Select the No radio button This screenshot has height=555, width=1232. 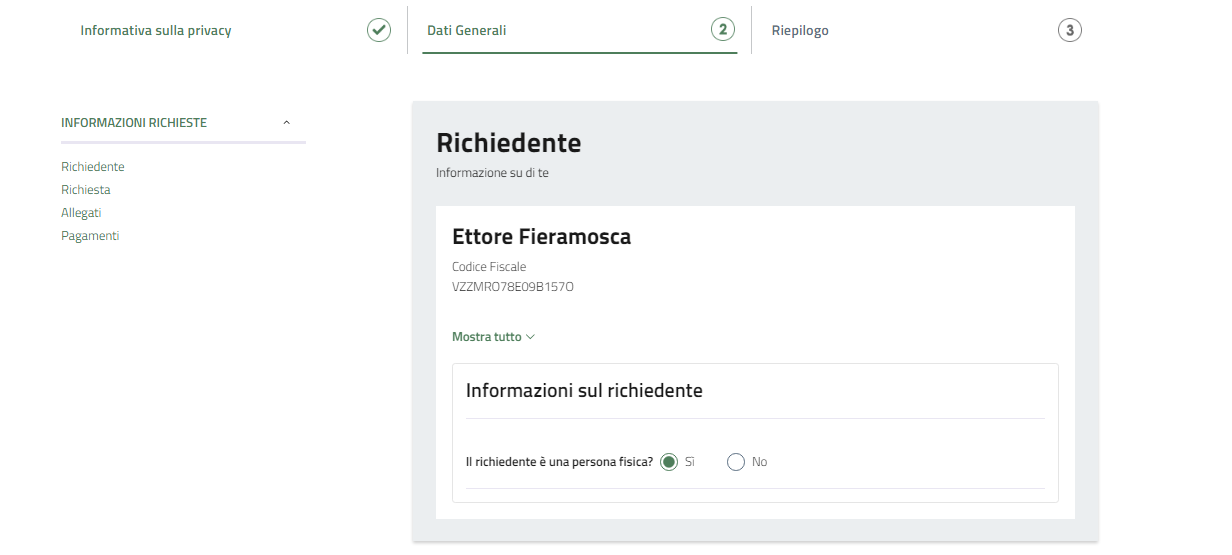(736, 462)
